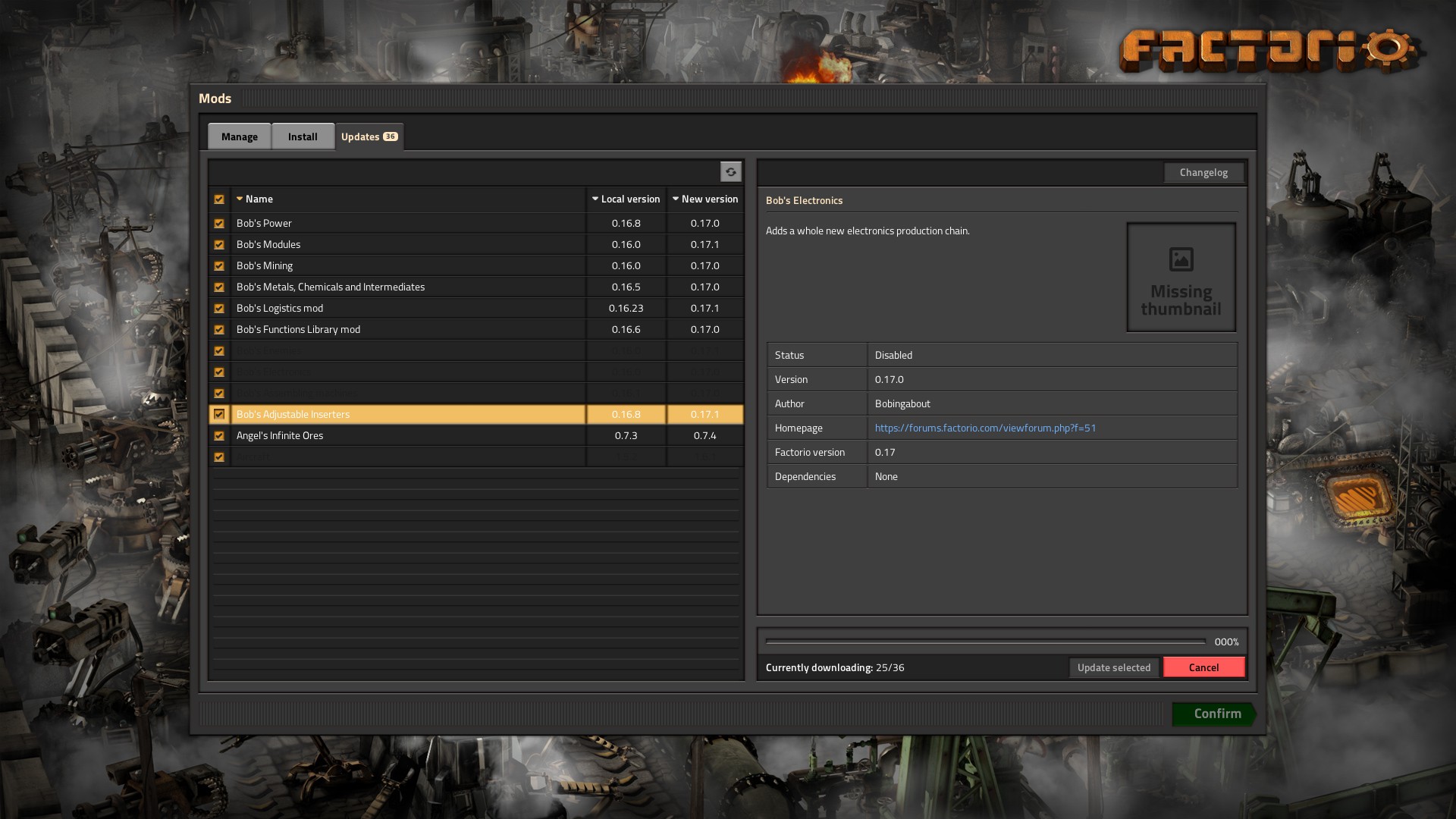
Task: Click the Dependencies value None
Action: point(886,476)
